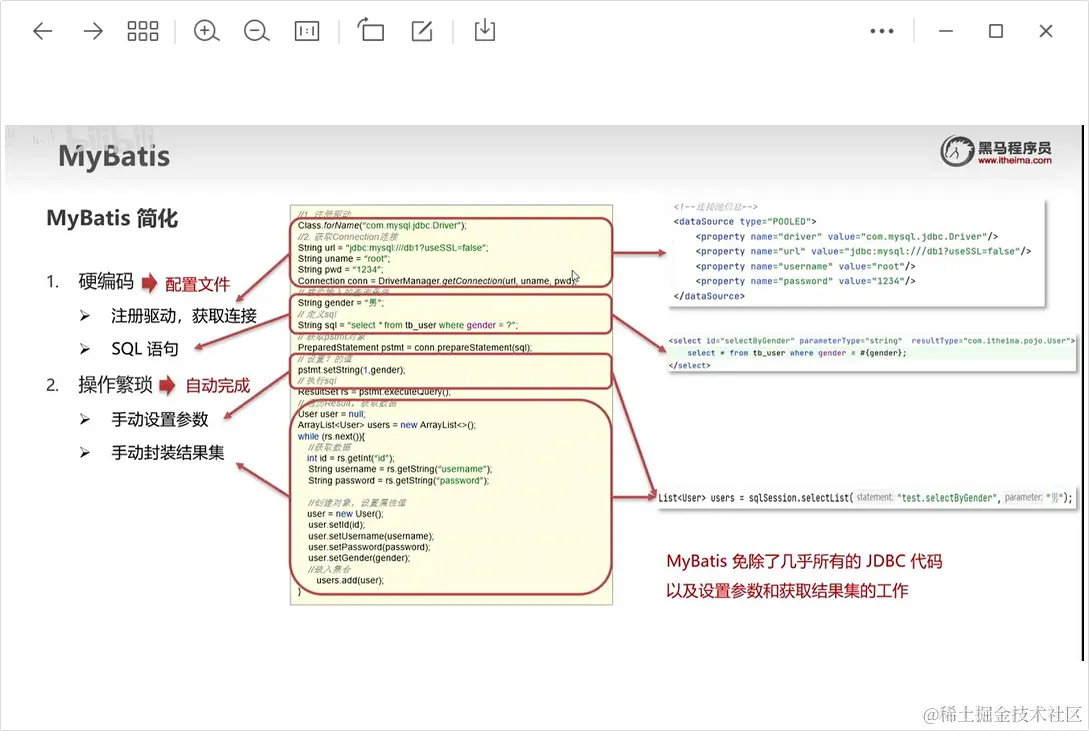This screenshot has width=1089, height=731.
Task: Click the red '自动完成' label
Action: tap(217, 385)
